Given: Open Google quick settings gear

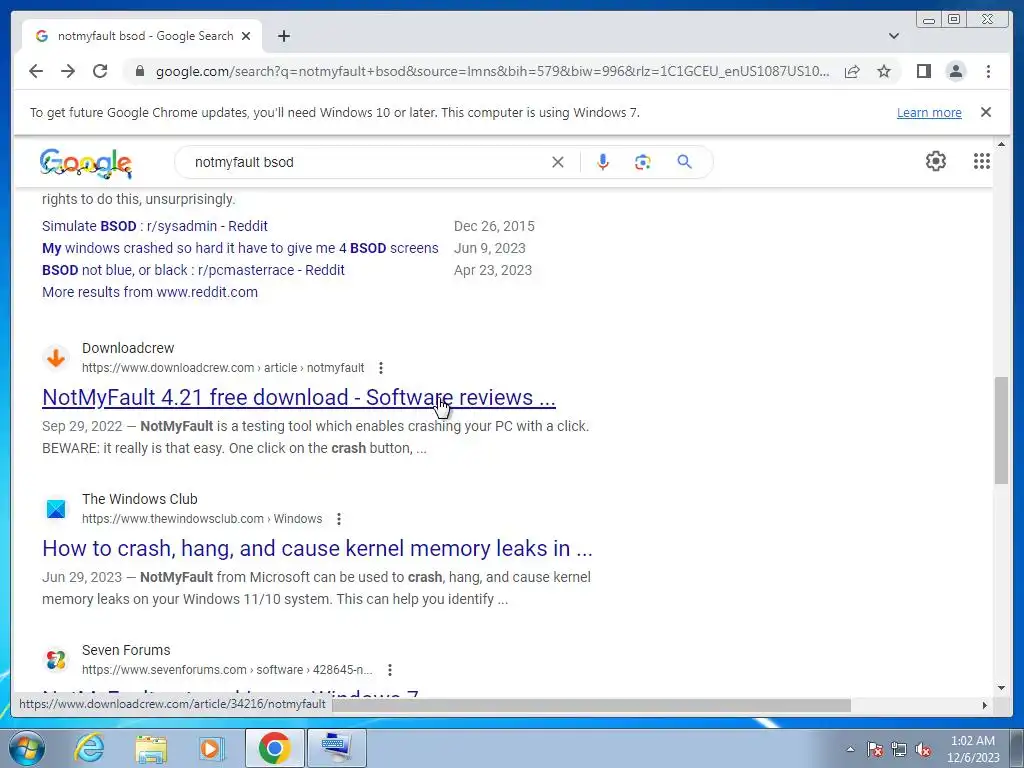Looking at the screenshot, I should (x=936, y=161).
